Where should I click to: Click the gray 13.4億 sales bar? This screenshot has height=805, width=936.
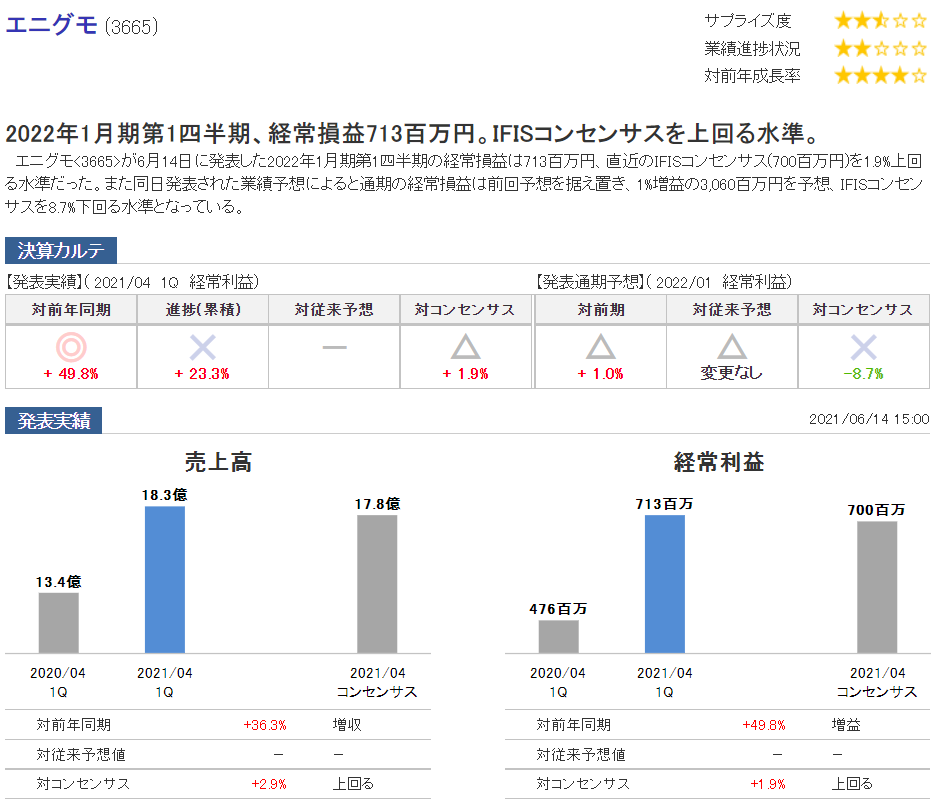(58, 623)
